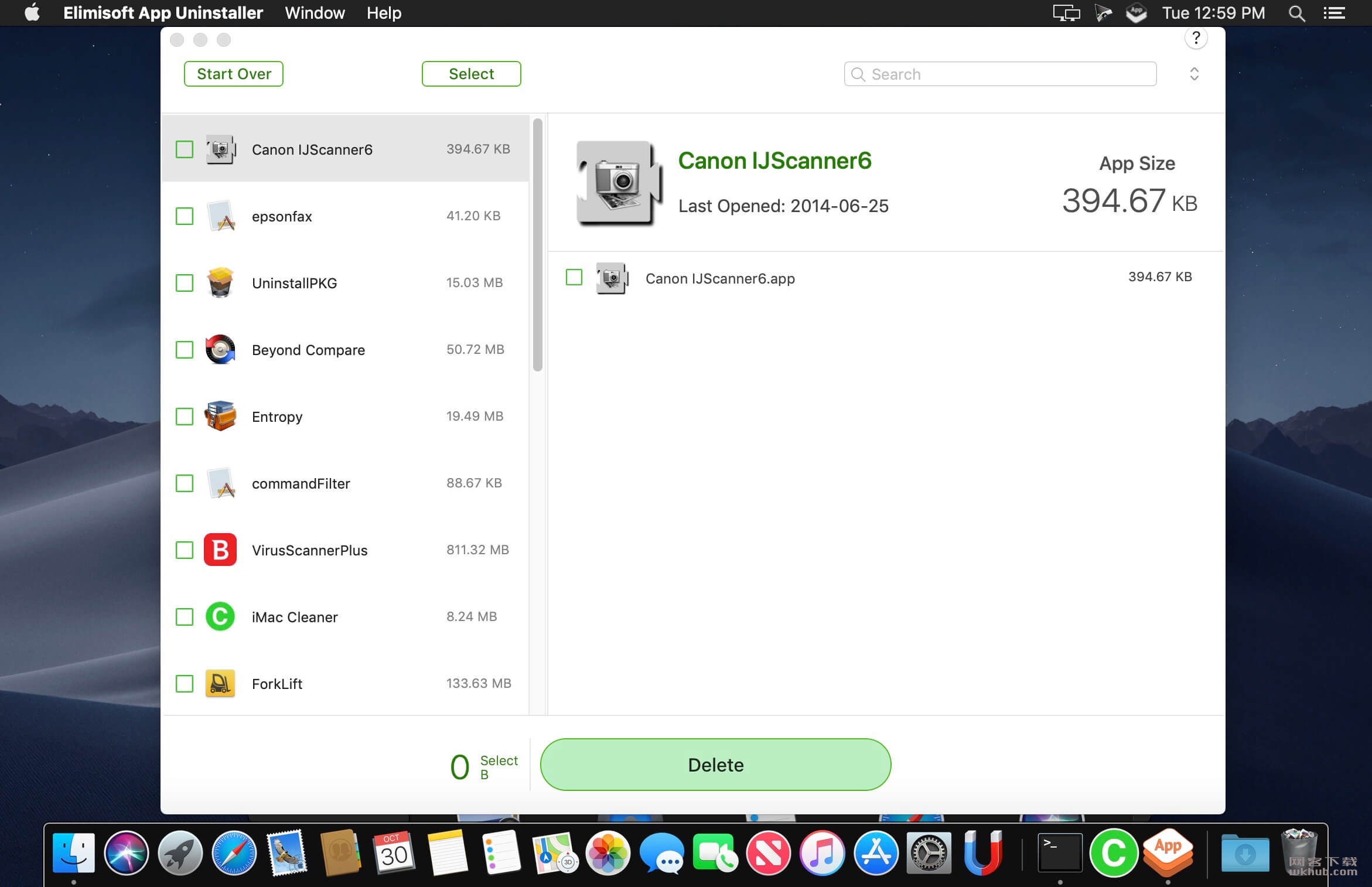Click the epsonfax app icon
The height and width of the screenshot is (887, 1372).
[x=220, y=216]
